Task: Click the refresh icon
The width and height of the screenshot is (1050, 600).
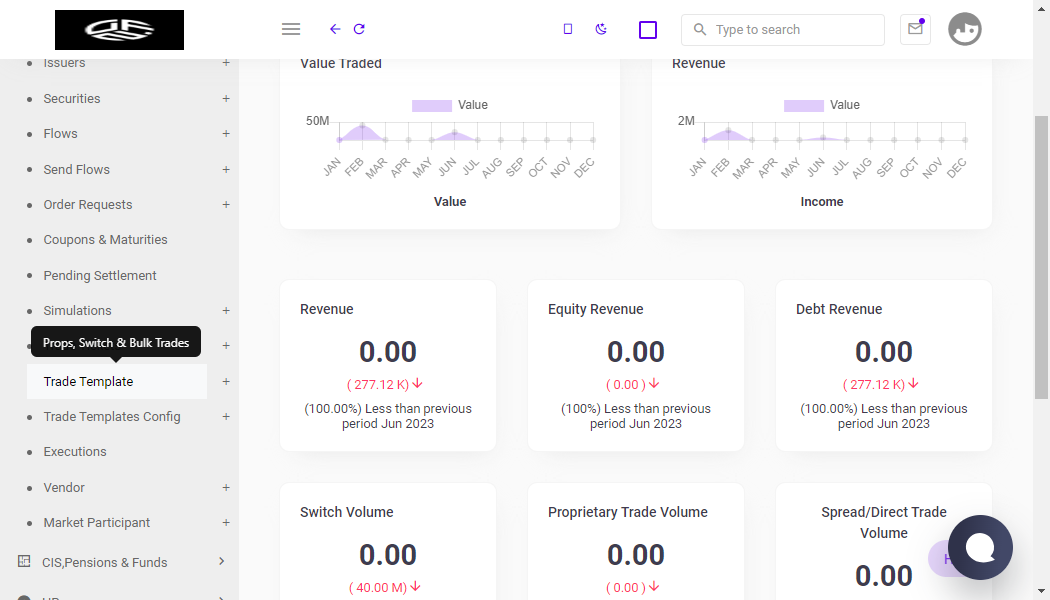Action: (359, 29)
